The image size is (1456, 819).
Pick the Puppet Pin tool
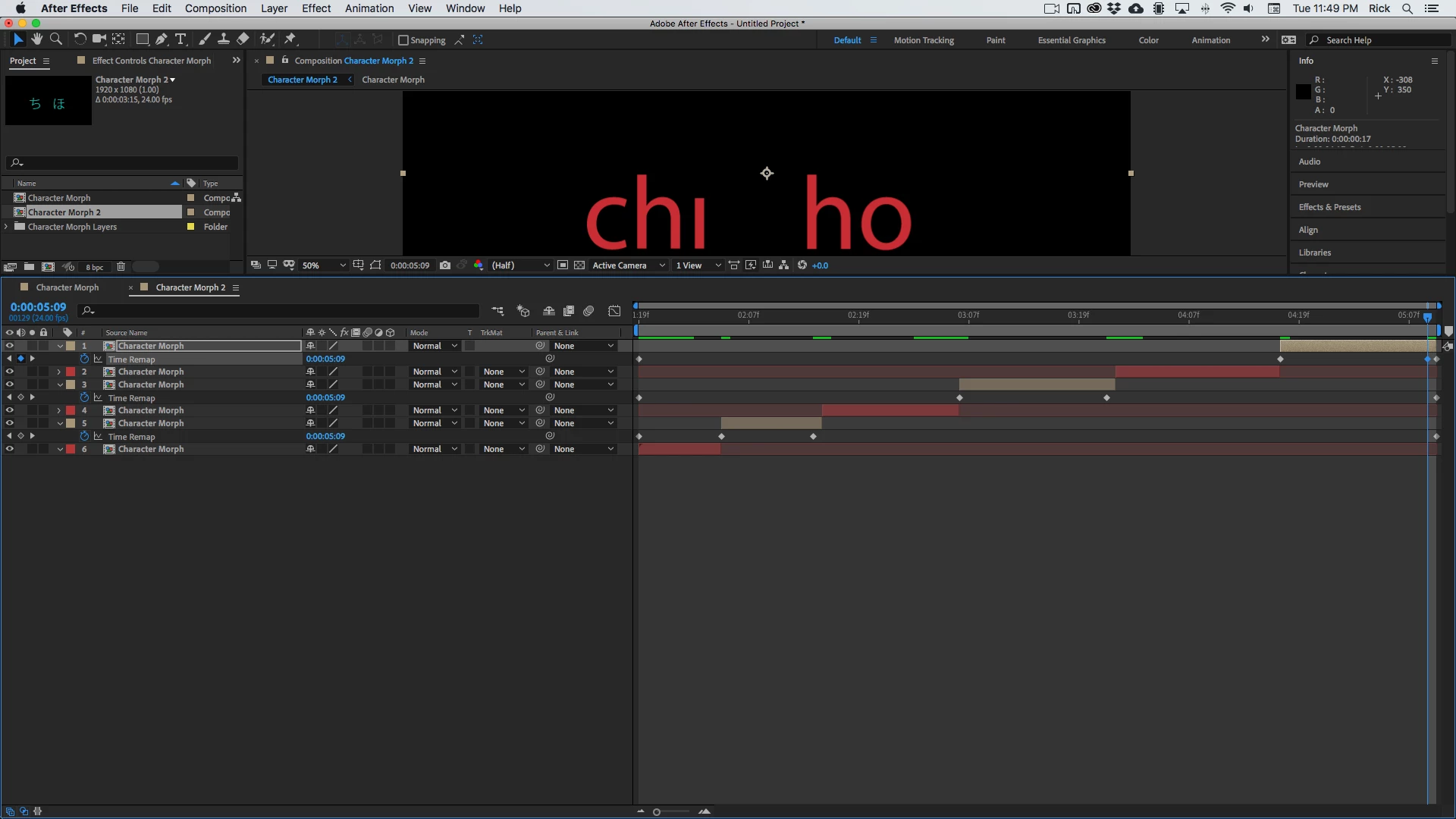(290, 39)
